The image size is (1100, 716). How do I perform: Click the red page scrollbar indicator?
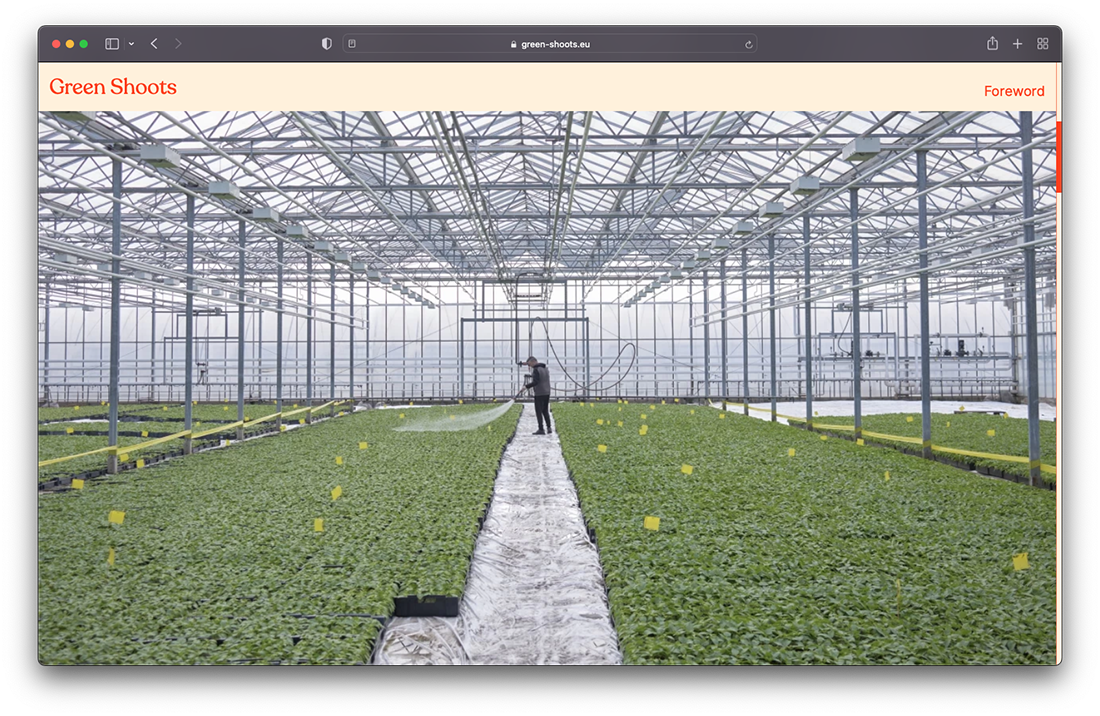point(1059,156)
